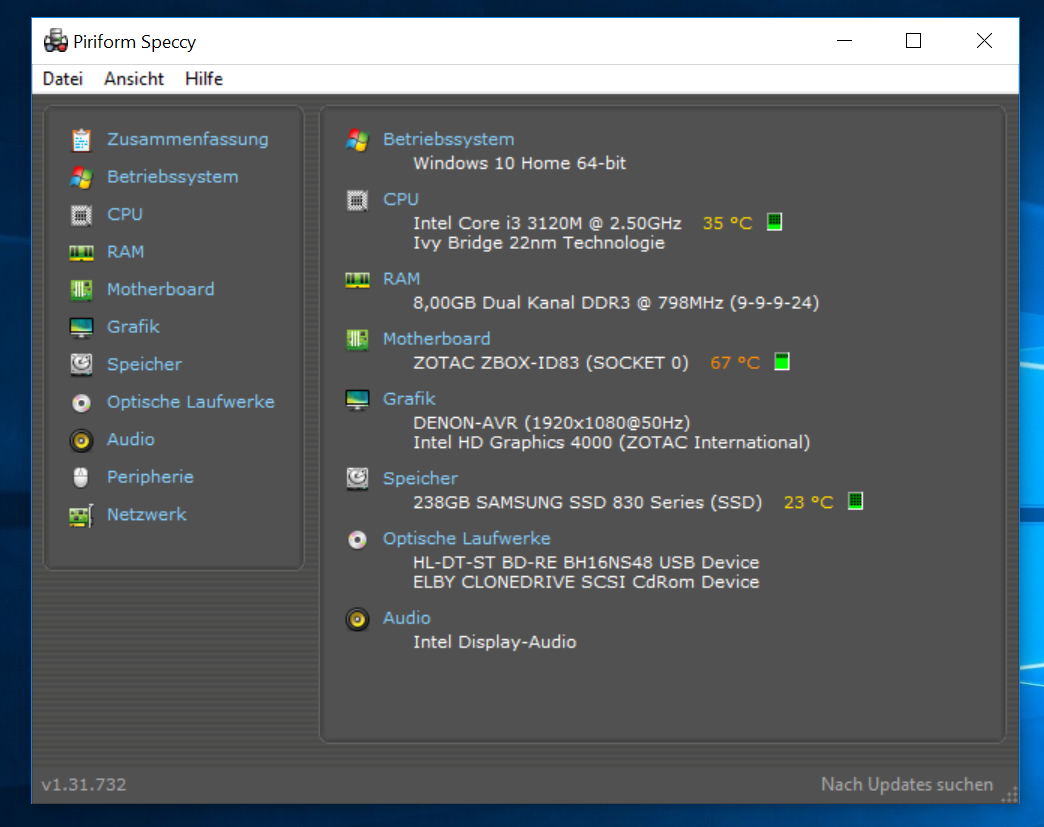Click the Motherboard icon in summary panel
Image resolution: width=1044 pixels, height=827 pixels.
[358, 340]
